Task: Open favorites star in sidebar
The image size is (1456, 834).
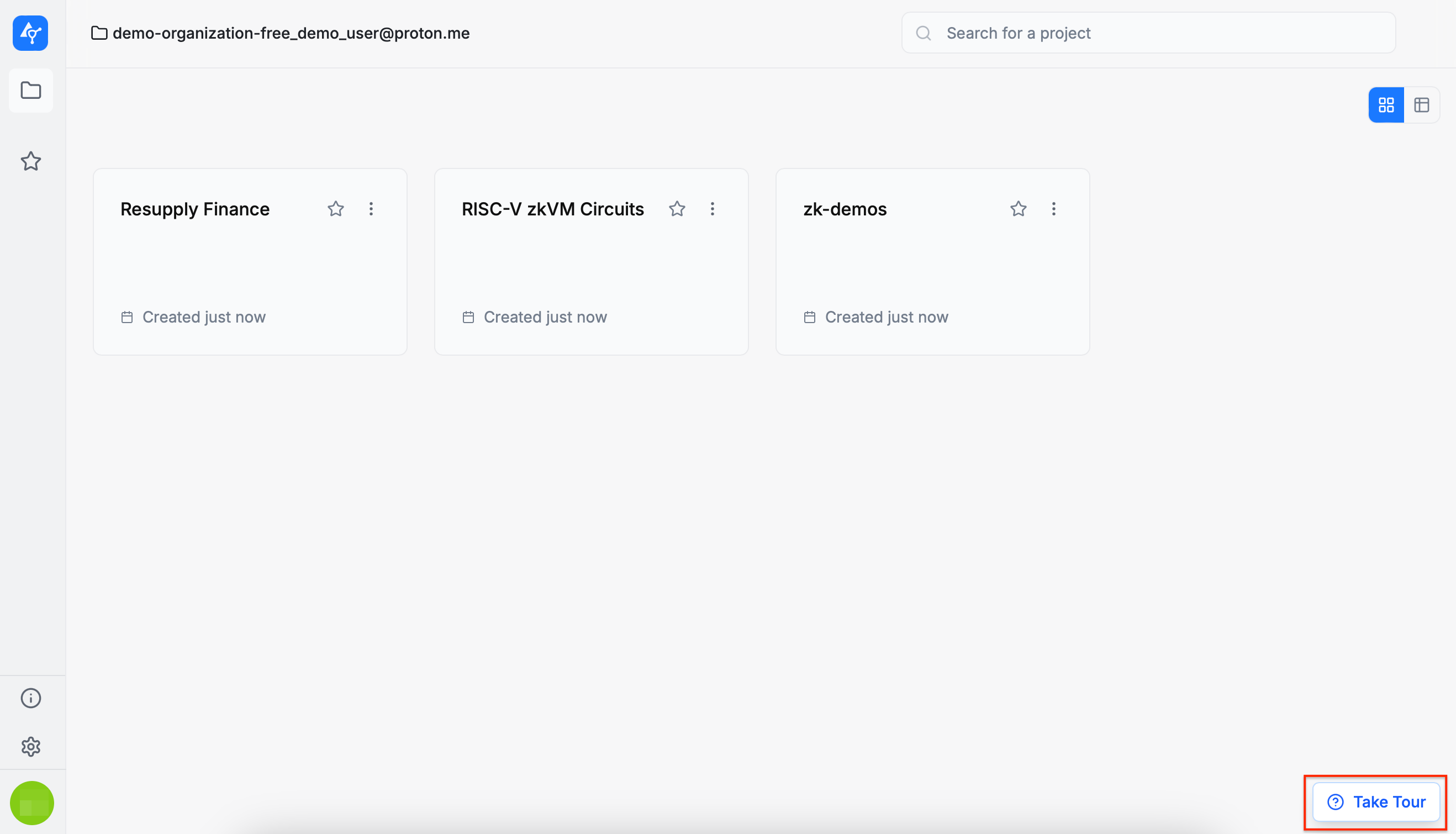Action: [x=31, y=161]
